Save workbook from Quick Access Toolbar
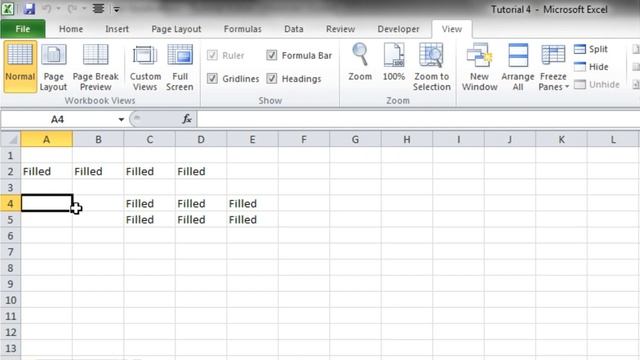 click(x=29, y=9)
